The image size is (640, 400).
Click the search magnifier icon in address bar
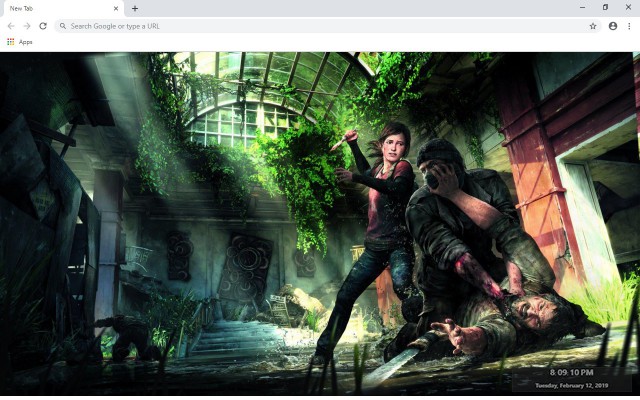63,26
